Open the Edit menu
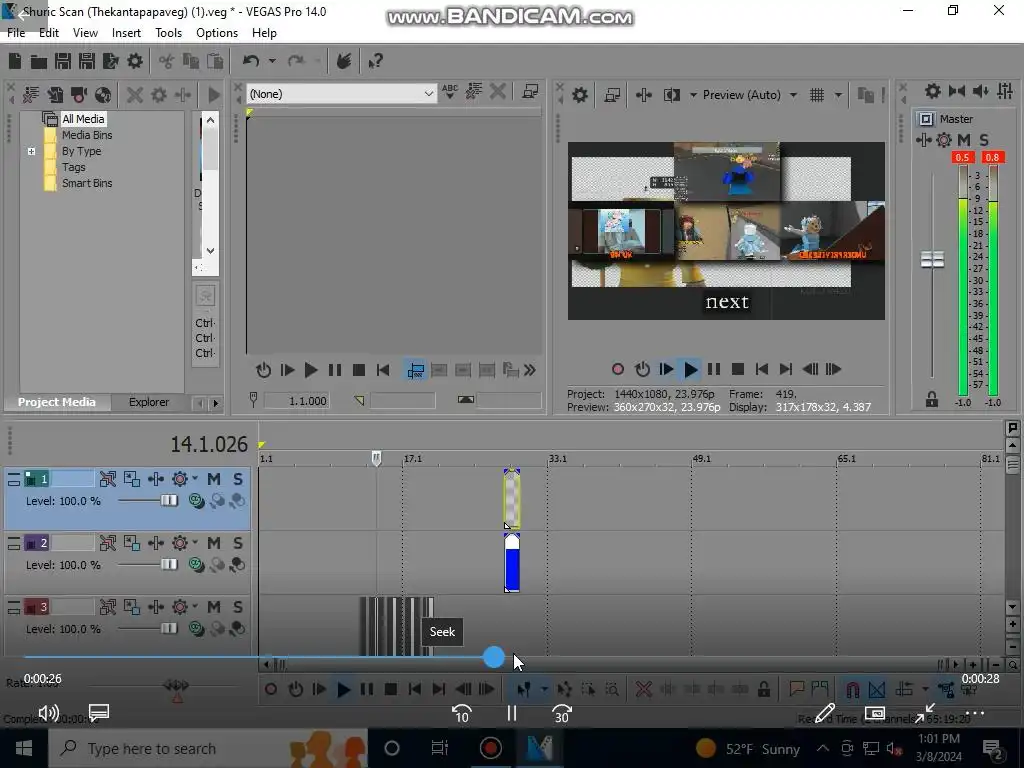The height and width of the screenshot is (768, 1024). [x=49, y=33]
